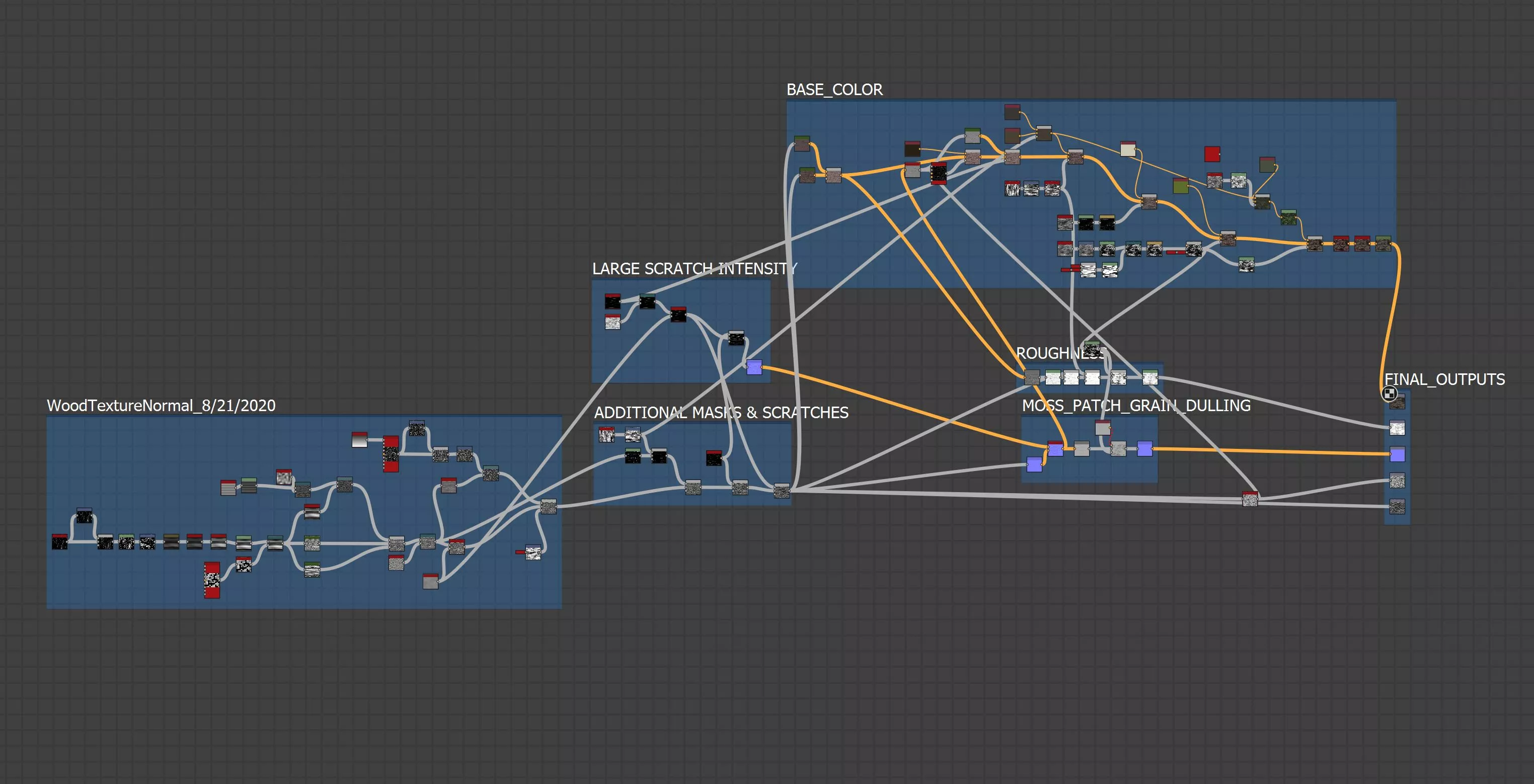Screen dimensions: 1534x784
Task: Click the cream-white uniform color node in BASE_COLOR
Action: (1128, 149)
